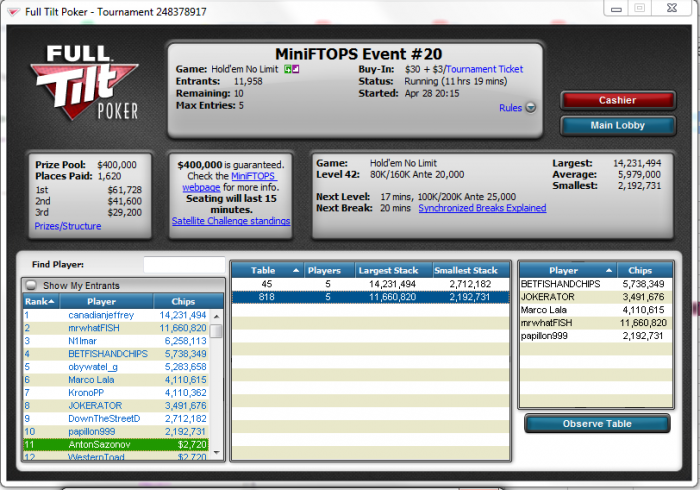The image size is (700, 490).
Task: Select papillon999 in table player panel
Action: 596,336
